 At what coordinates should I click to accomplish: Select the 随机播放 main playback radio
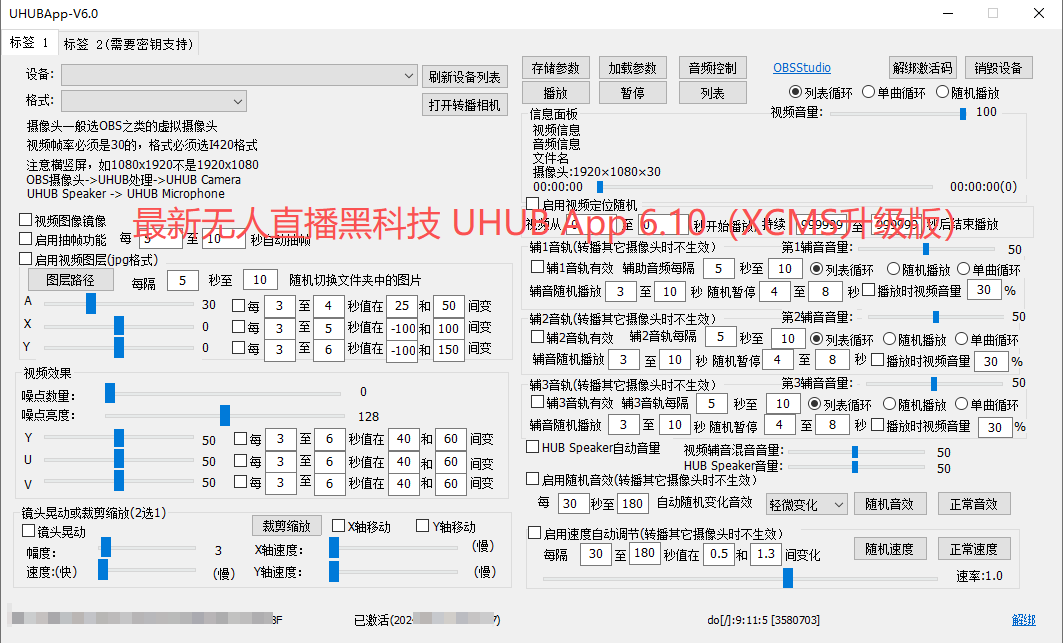[x=967, y=92]
